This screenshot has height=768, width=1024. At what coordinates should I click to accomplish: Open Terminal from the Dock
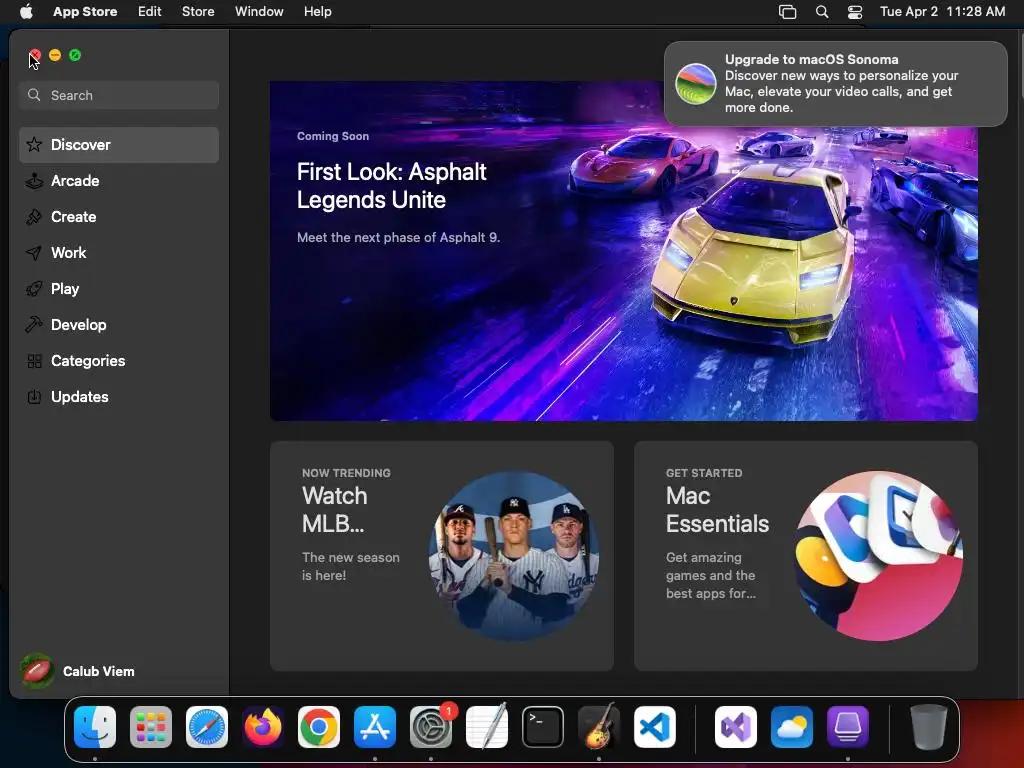pos(543,727)
